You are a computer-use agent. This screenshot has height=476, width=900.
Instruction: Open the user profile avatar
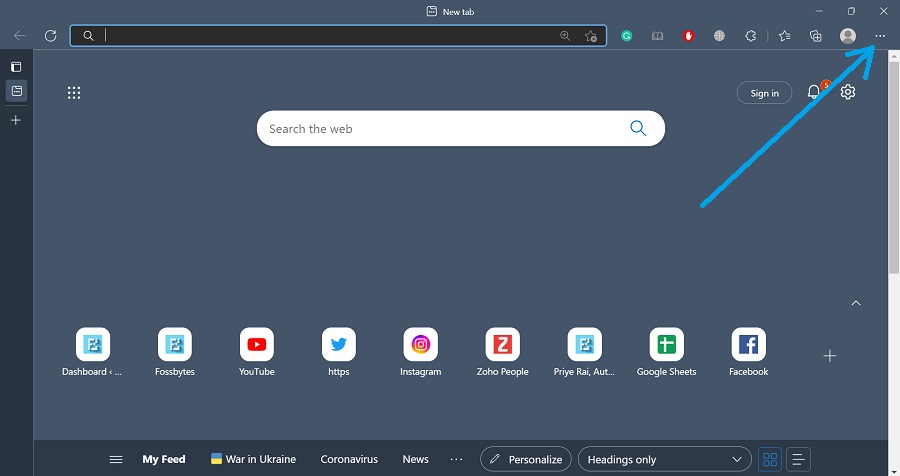pos(848,36)
